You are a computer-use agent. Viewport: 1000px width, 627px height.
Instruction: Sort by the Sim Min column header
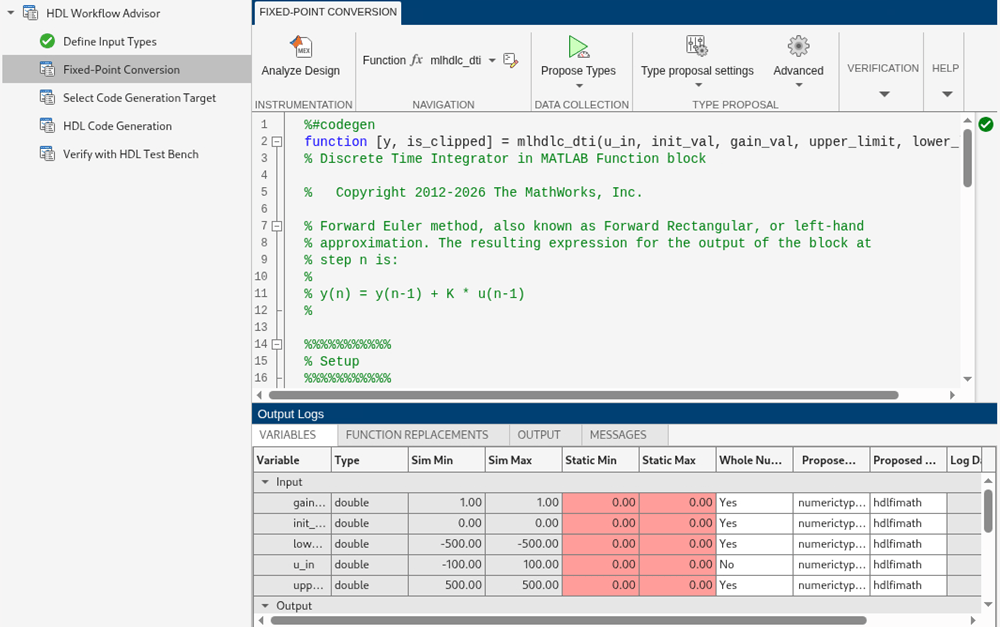[x=446, y=460]
